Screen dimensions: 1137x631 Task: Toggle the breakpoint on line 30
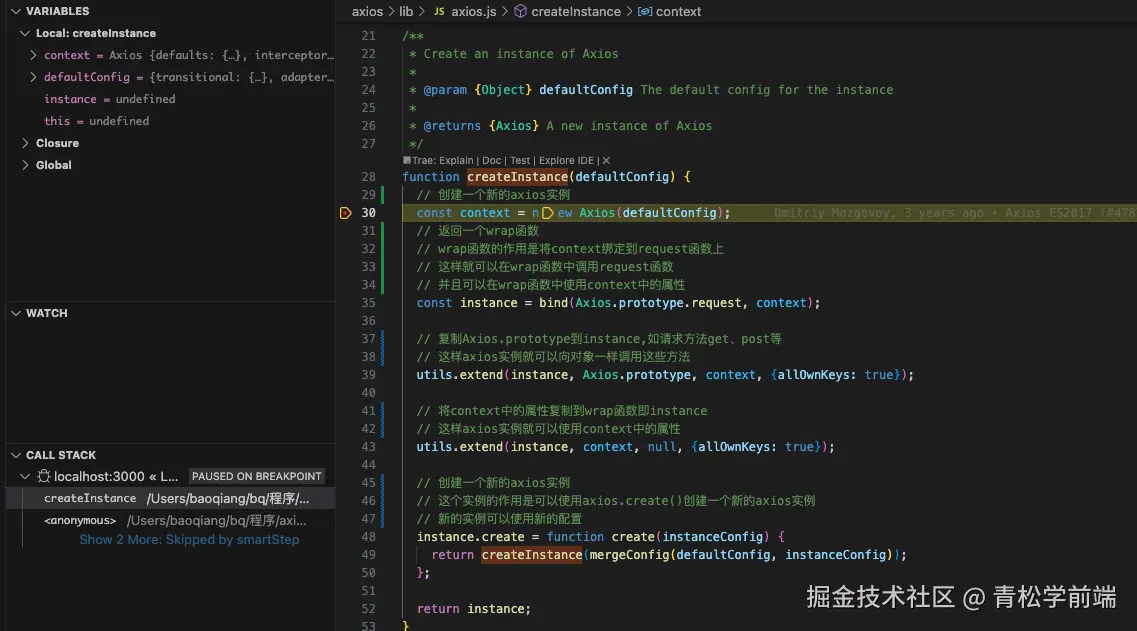[x=346, y=213]
